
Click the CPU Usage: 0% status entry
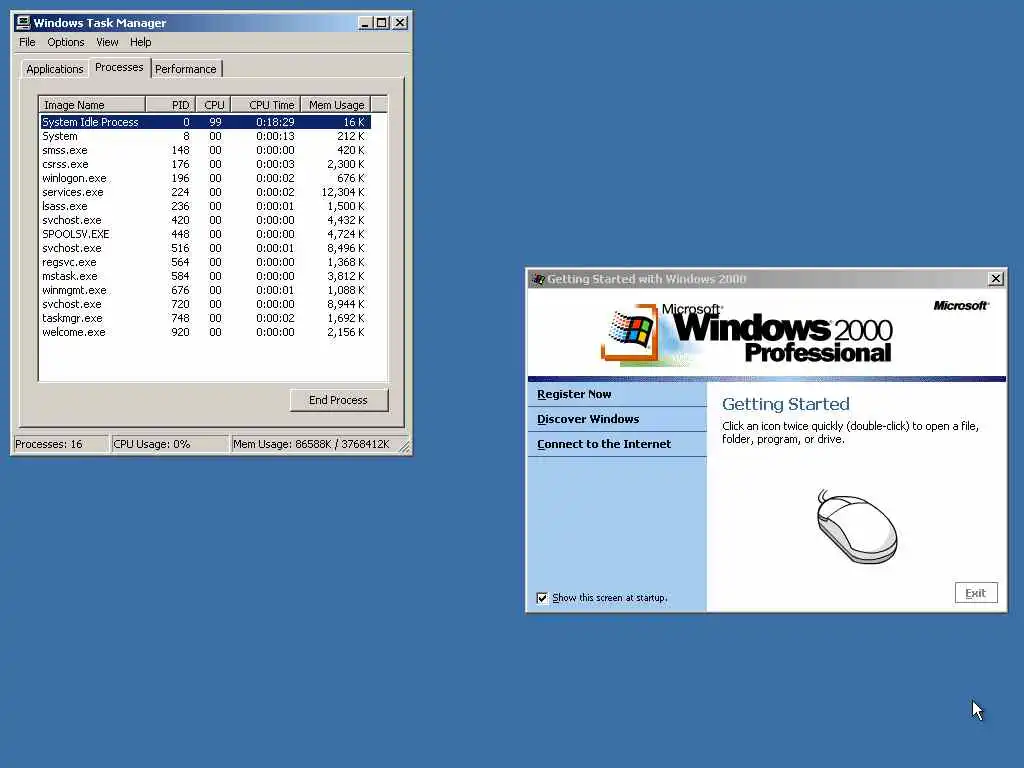coord(170,444)
